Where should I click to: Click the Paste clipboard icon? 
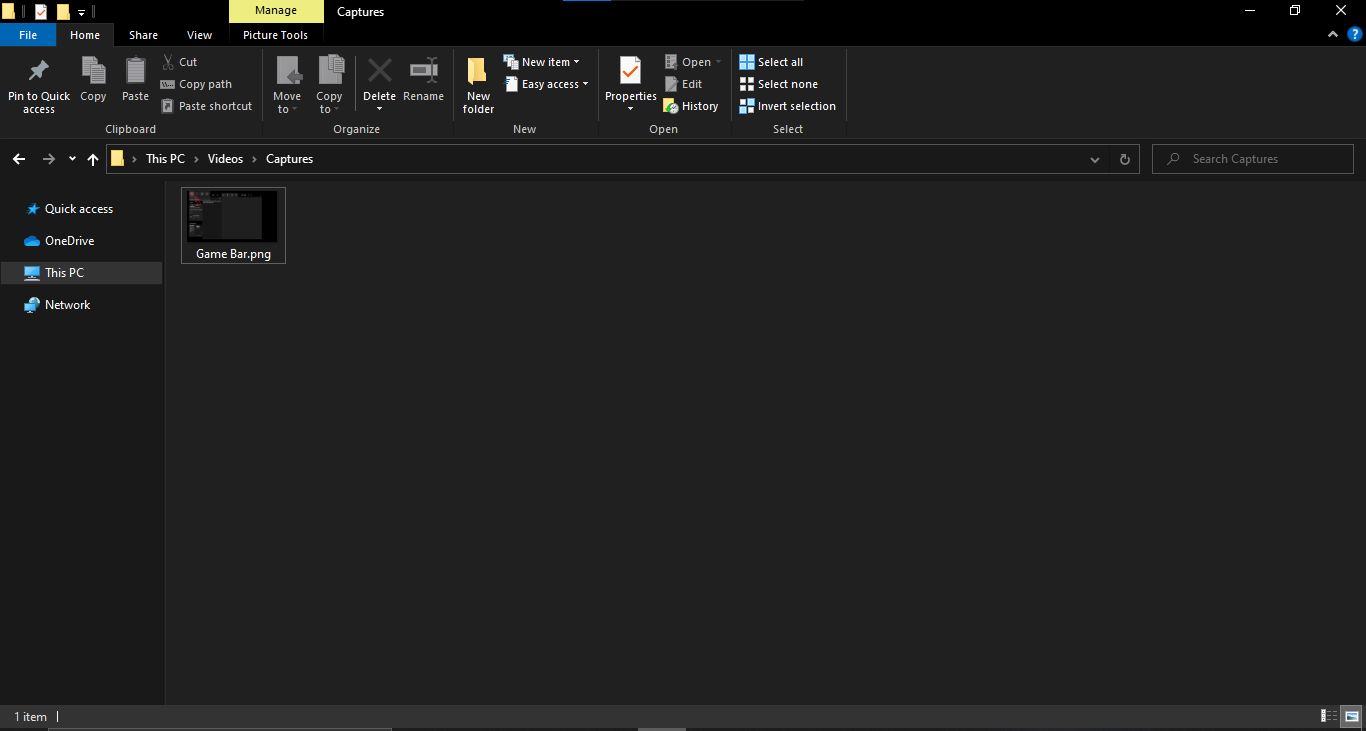[x=135, y=72]
